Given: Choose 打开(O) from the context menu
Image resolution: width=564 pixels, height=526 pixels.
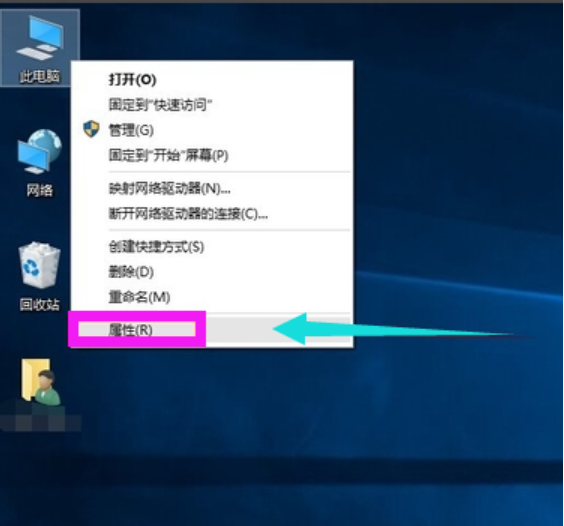Looking at the screenshot, I should click(x=212, y=80).
